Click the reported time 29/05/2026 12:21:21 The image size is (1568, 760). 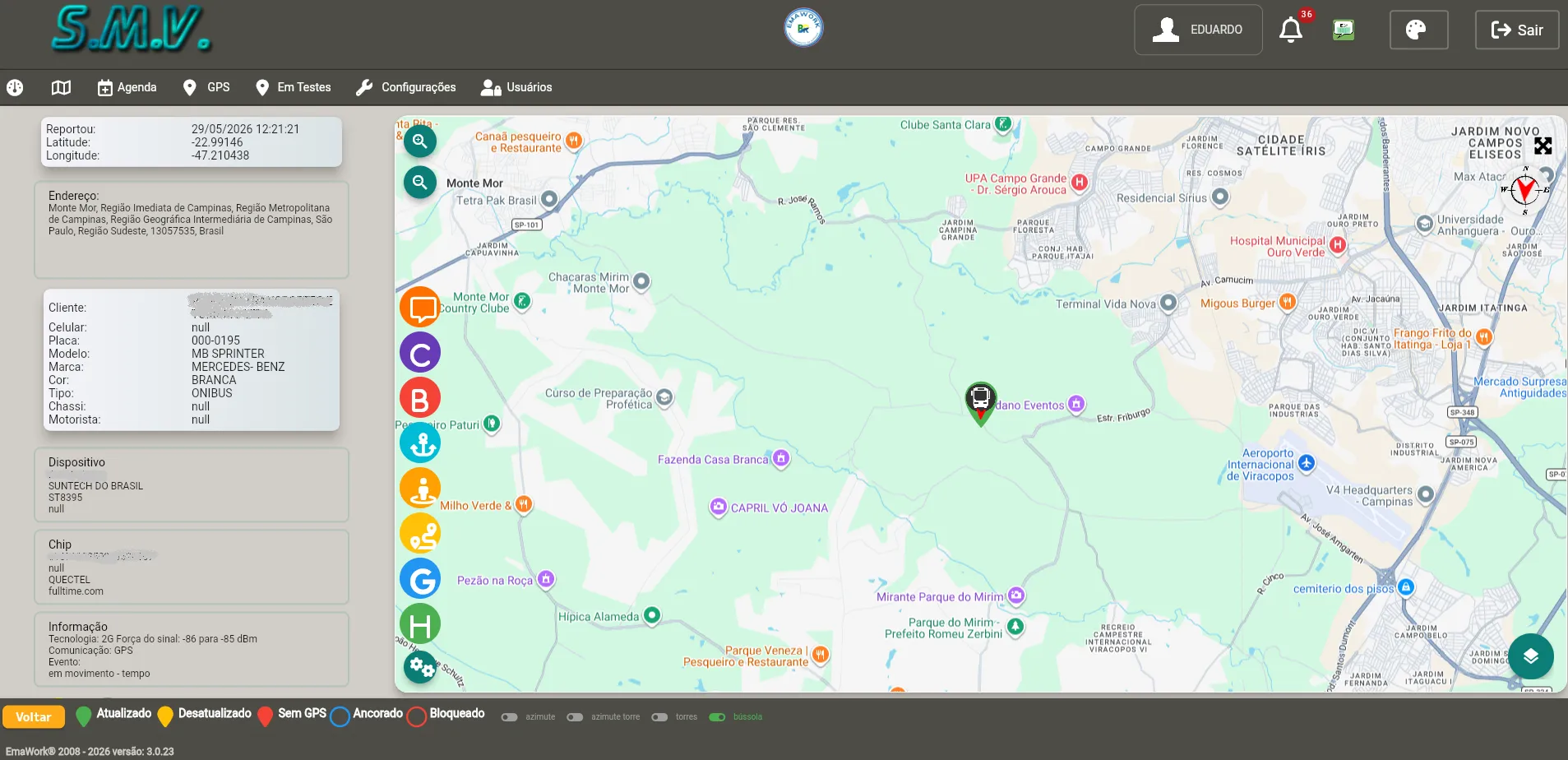(x=245, y=129)
